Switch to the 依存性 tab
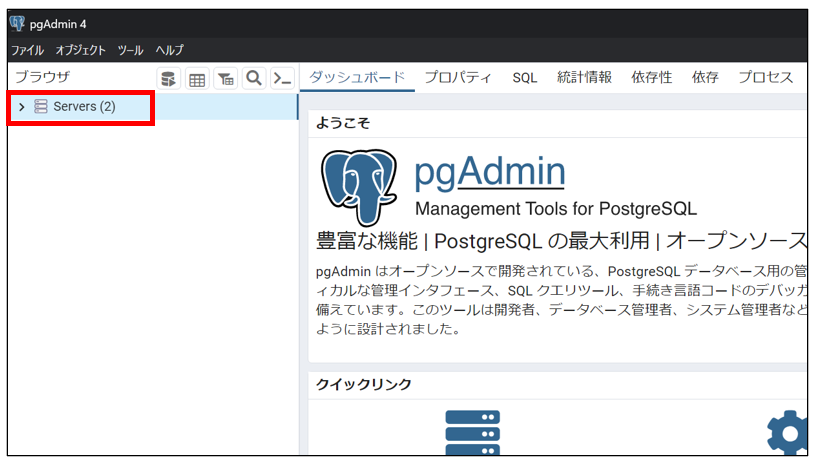The image size is (820, 476). click(652, 77)
